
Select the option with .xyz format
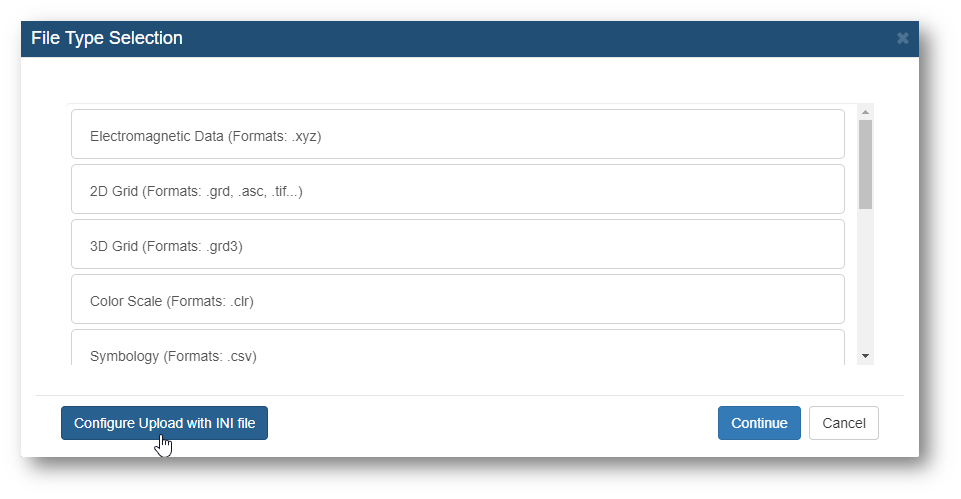(x=458, y=134)
